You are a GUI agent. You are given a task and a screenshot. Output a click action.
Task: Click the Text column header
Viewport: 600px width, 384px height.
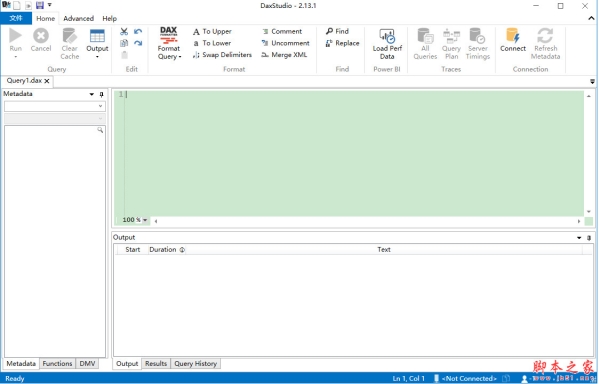click(384, 249)
